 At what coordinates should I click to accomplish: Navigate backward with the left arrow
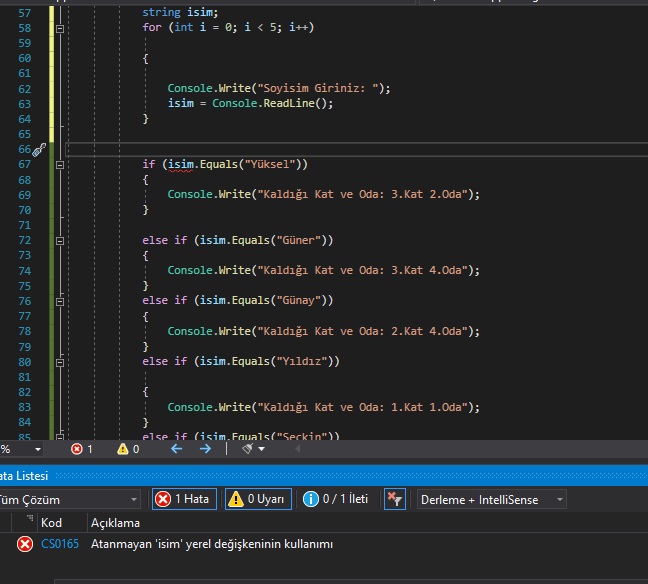(177, 449)
